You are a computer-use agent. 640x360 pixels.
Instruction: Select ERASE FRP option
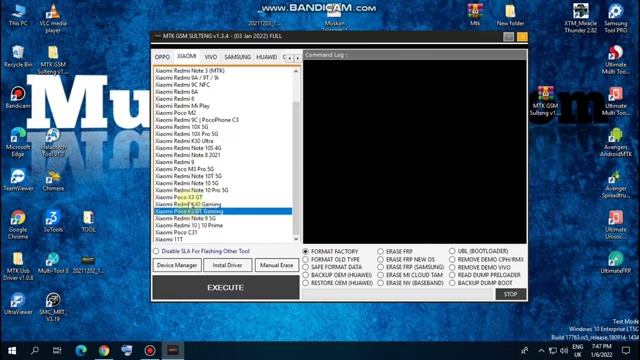click(x=395, y=251)
